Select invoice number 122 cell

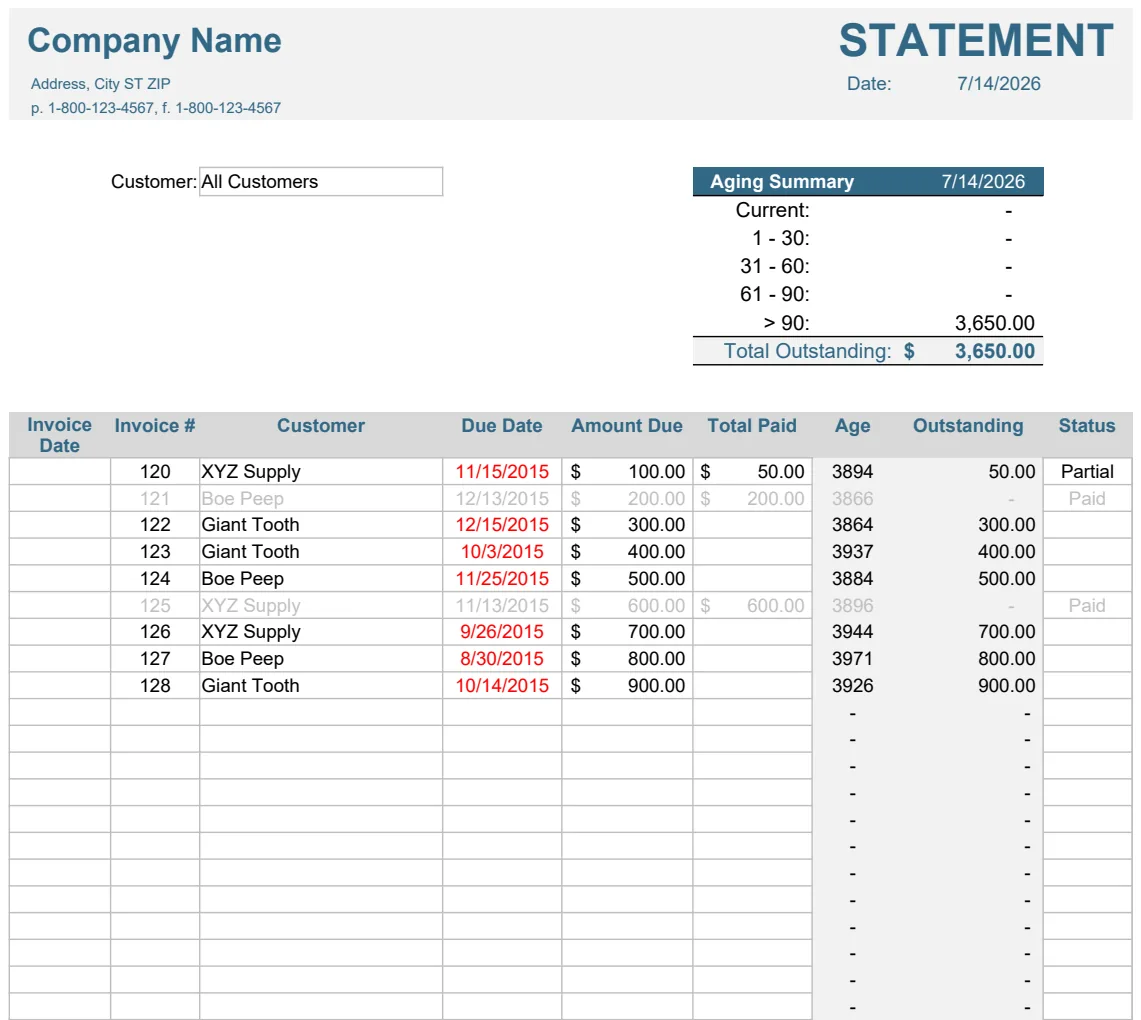[x=155, y=525]
